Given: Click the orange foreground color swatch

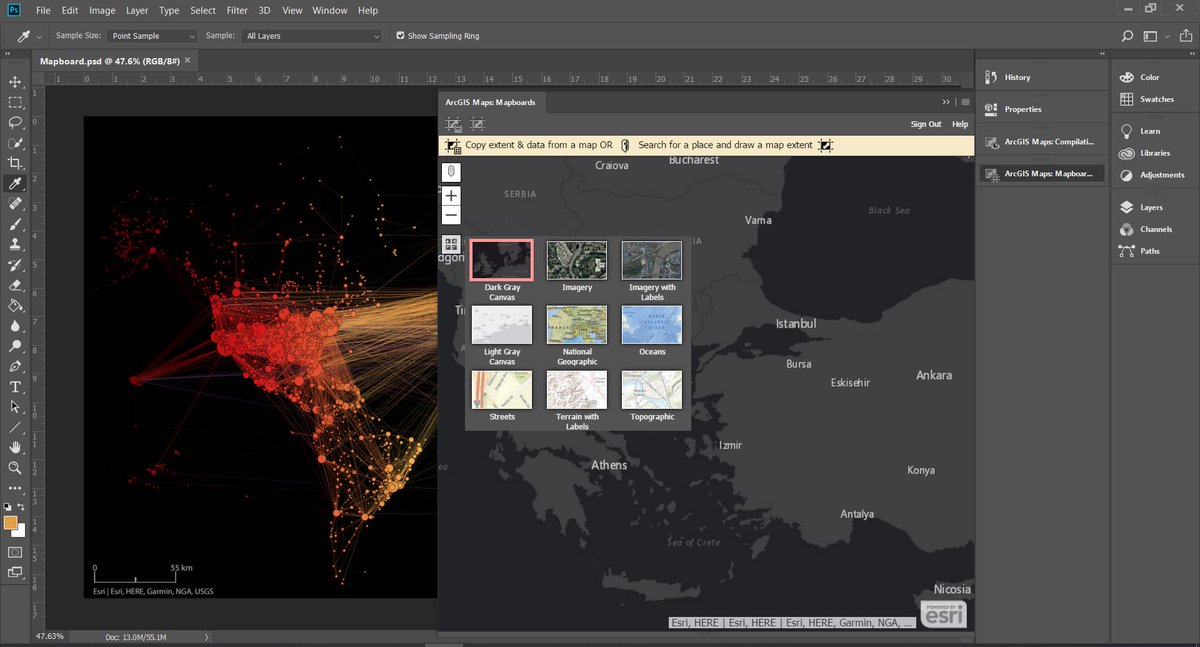Looking at the screenshot, I should click(10, 522).
